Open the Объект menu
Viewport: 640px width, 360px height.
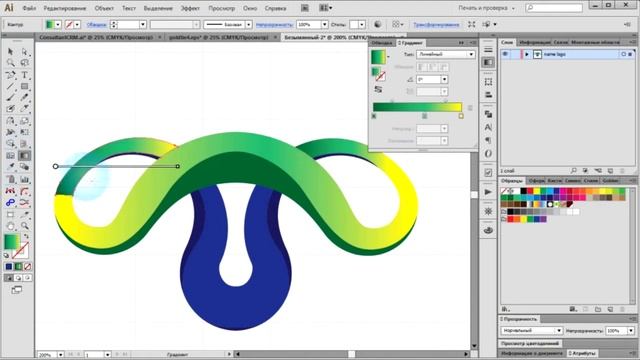104,8
